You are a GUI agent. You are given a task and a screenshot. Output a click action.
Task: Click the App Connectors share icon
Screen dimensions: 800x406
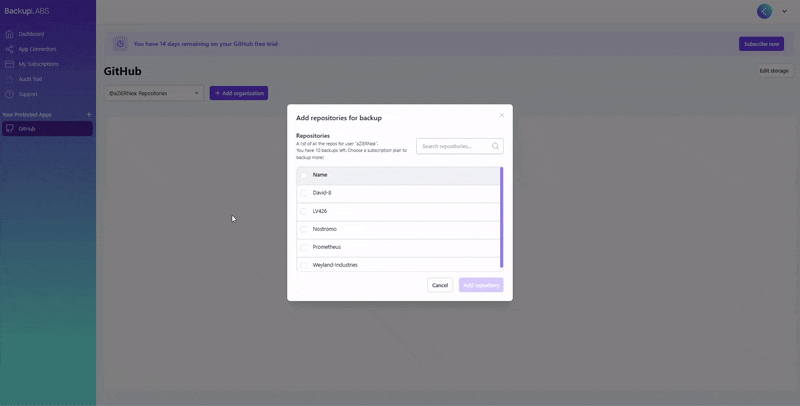[9, 49]
